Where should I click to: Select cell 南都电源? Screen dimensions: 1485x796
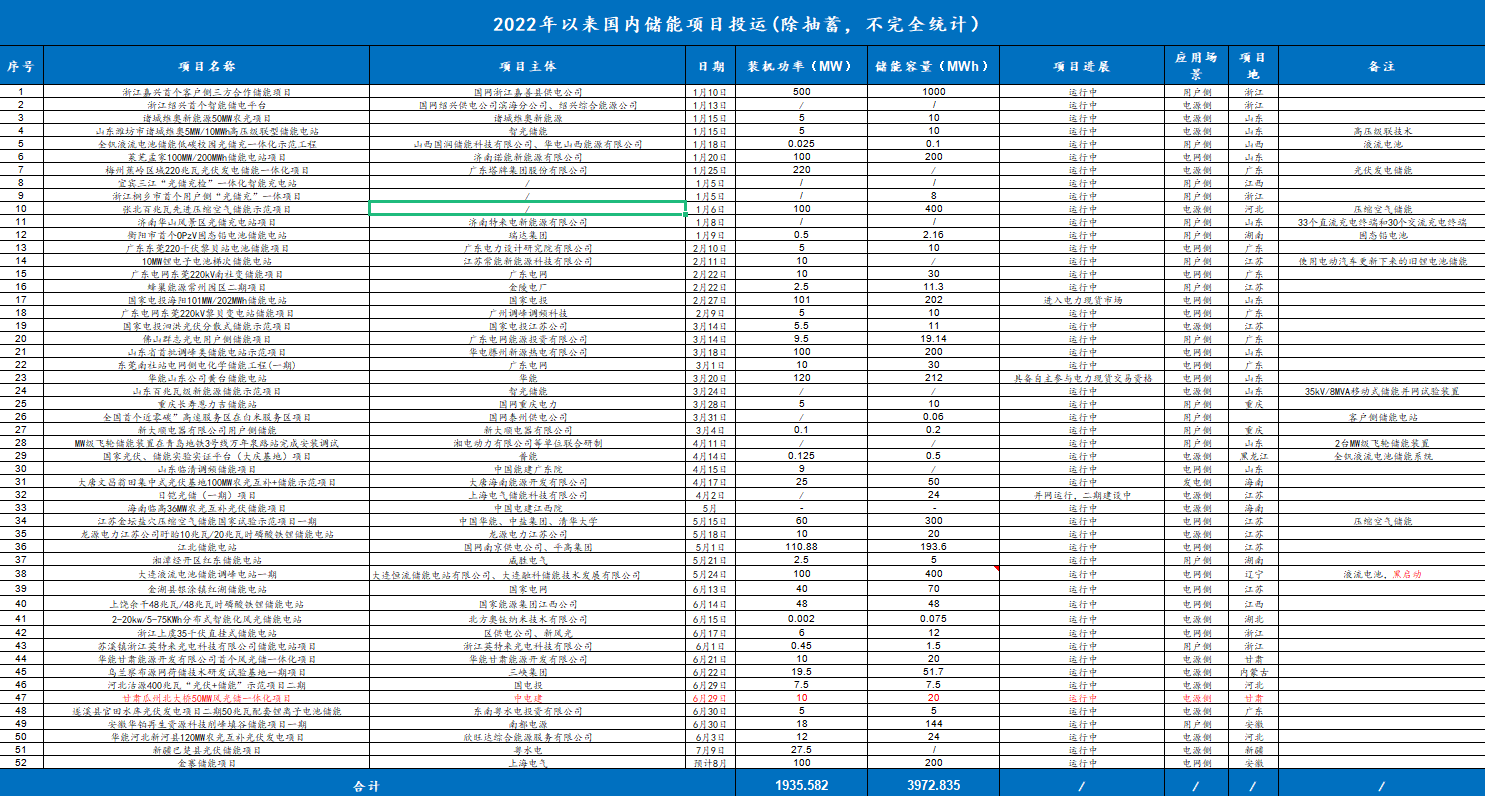tap(528, 724)
